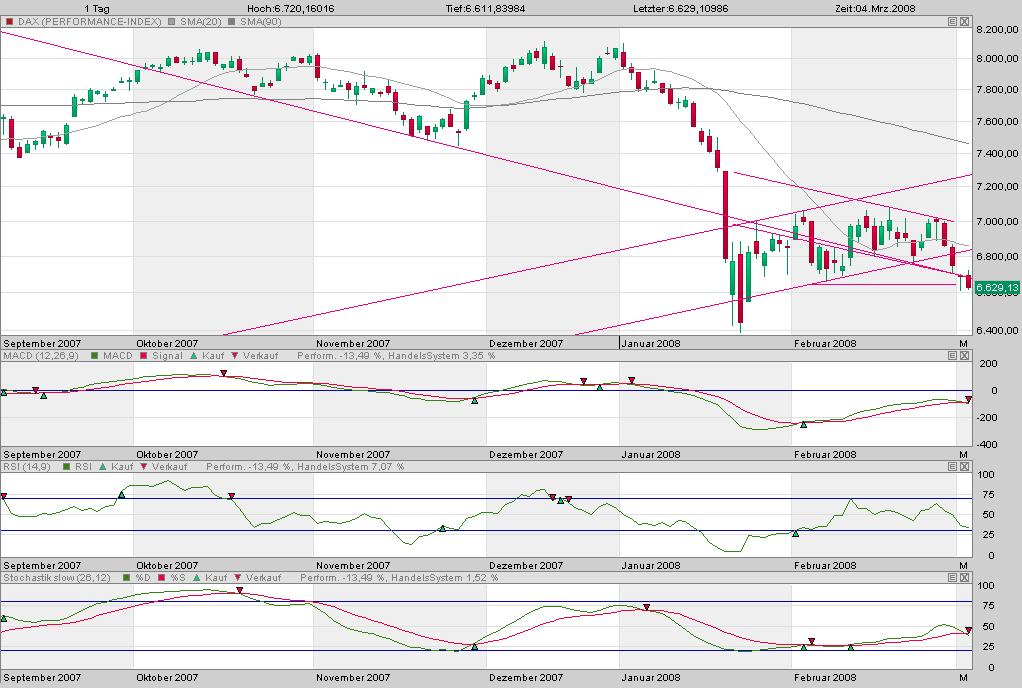Click the red %S legend swatch

click(x=161, y=577)
